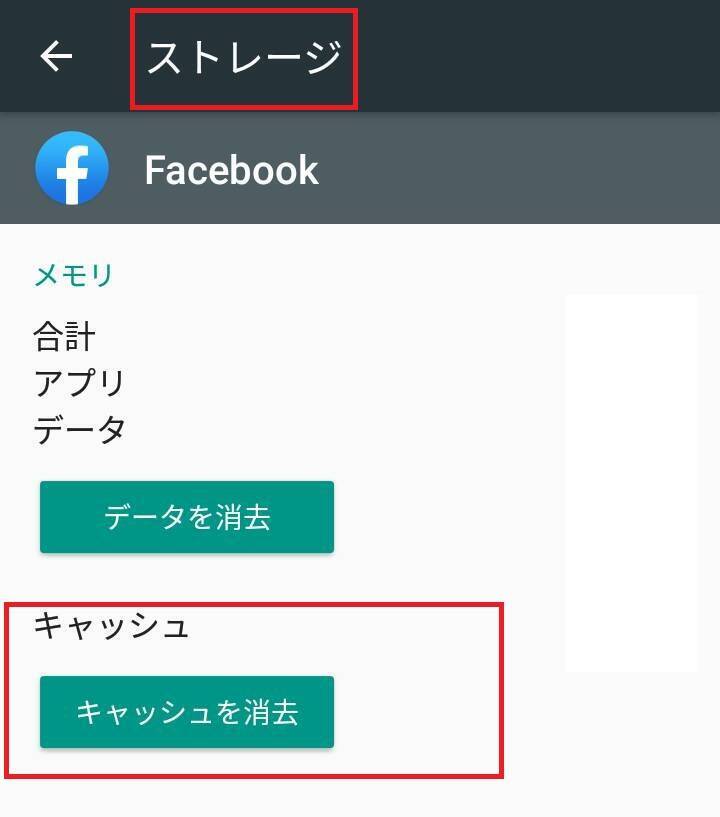Click empty area right of データを消去 button
The image size is (720, 817).
[x=448, y=517]
